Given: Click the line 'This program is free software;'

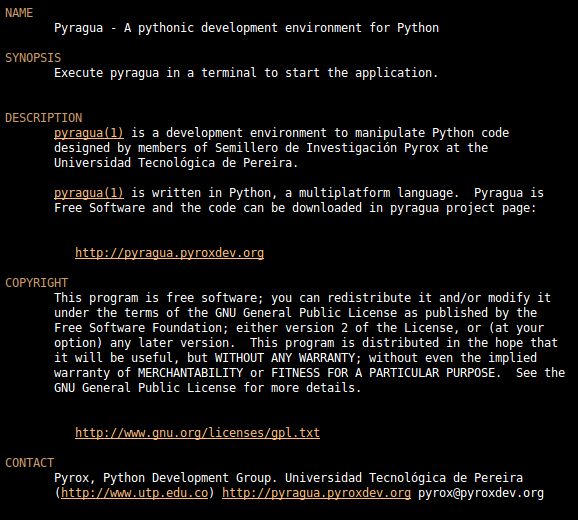Looking at the screenshot, I should [x=302, y=298].
